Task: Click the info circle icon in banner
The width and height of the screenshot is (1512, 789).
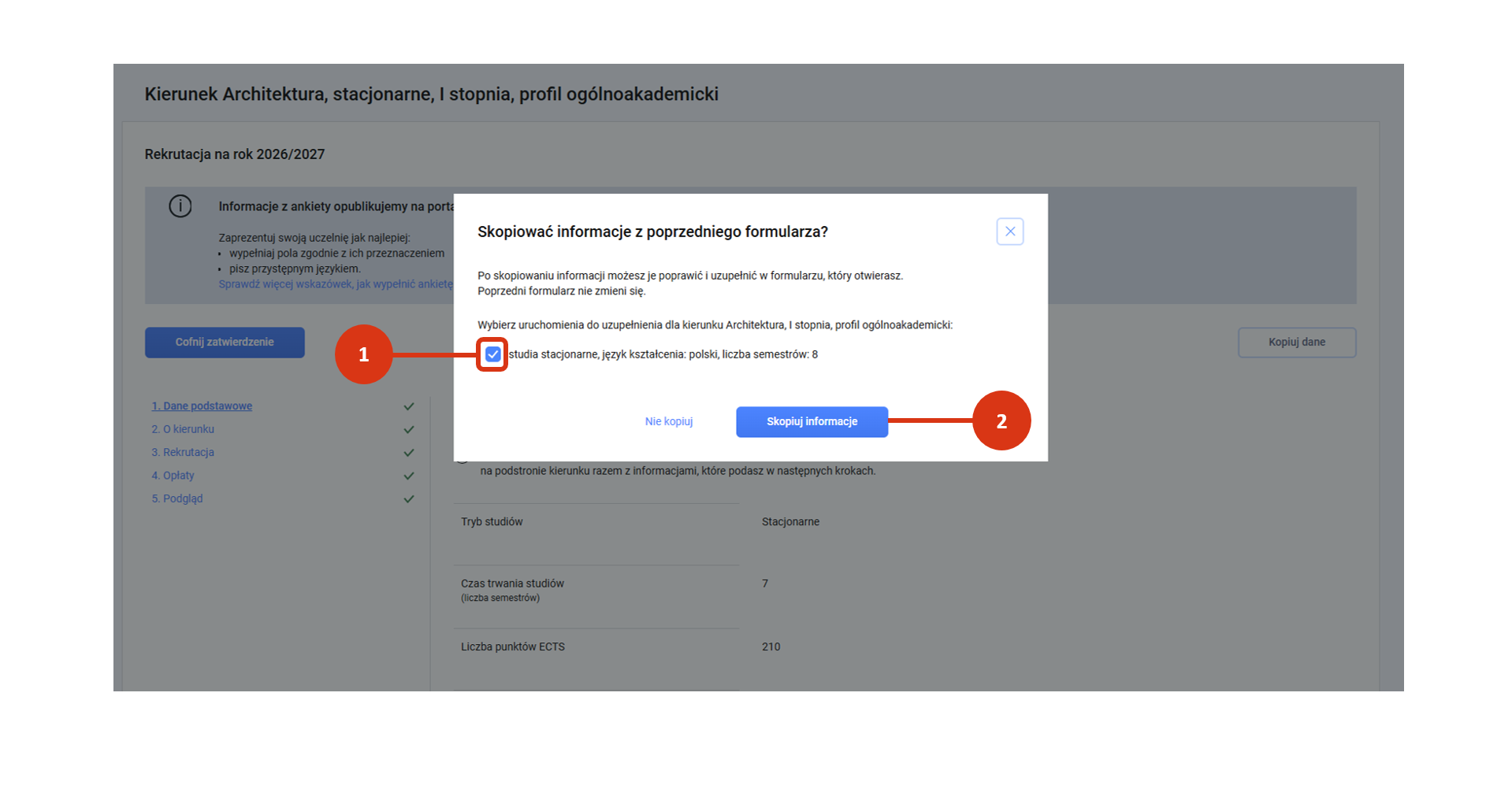Action: click(180, 206)
